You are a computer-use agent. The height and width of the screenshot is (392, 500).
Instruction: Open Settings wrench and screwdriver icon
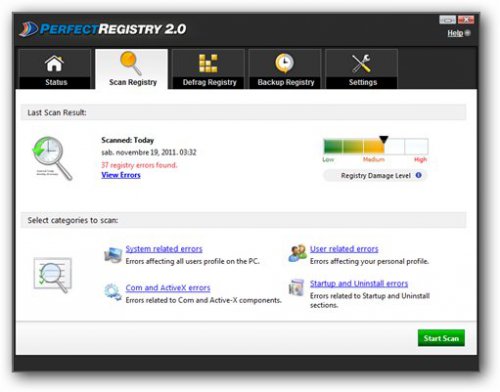click(361, 63)
